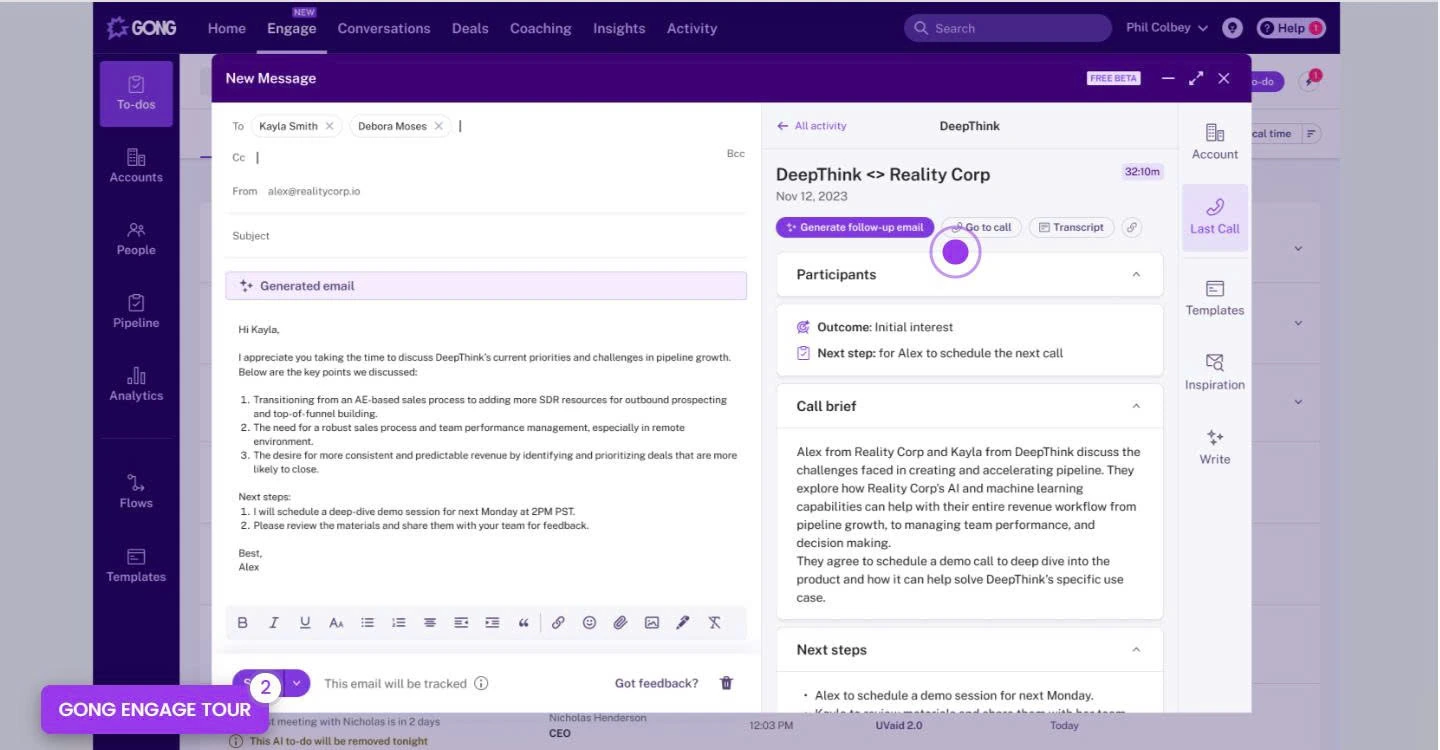Delete the draft with the trash icon
The image size is (1440, 750).
click(726, 683)
